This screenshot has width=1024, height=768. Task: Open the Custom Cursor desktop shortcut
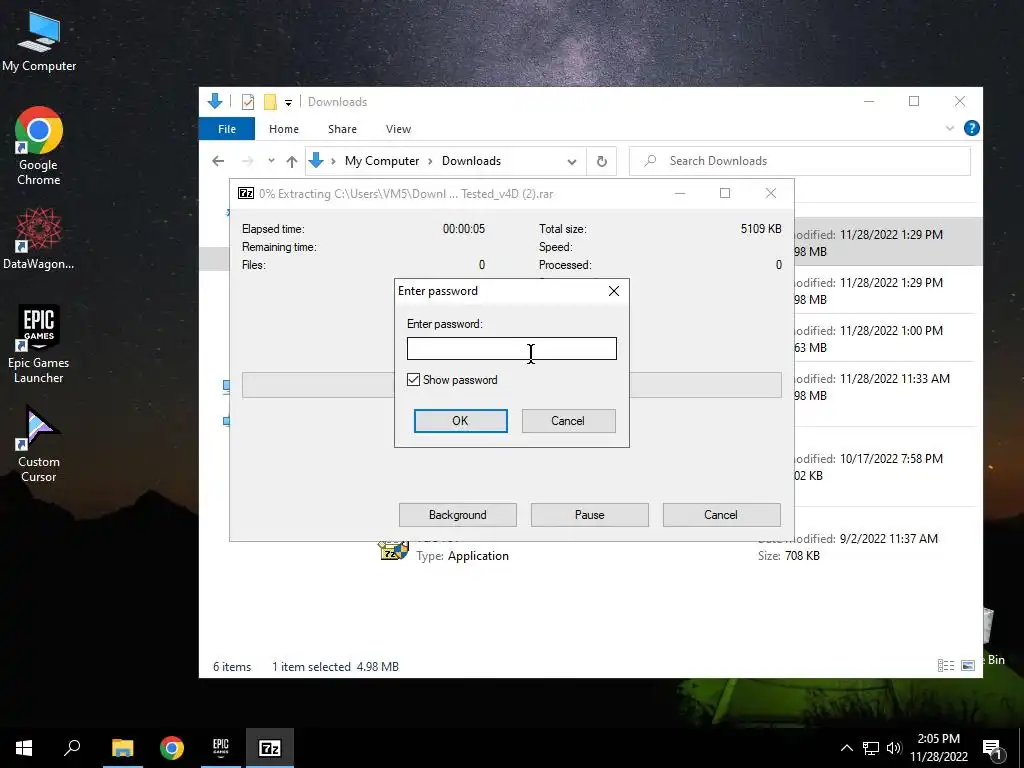coord(39,444)
